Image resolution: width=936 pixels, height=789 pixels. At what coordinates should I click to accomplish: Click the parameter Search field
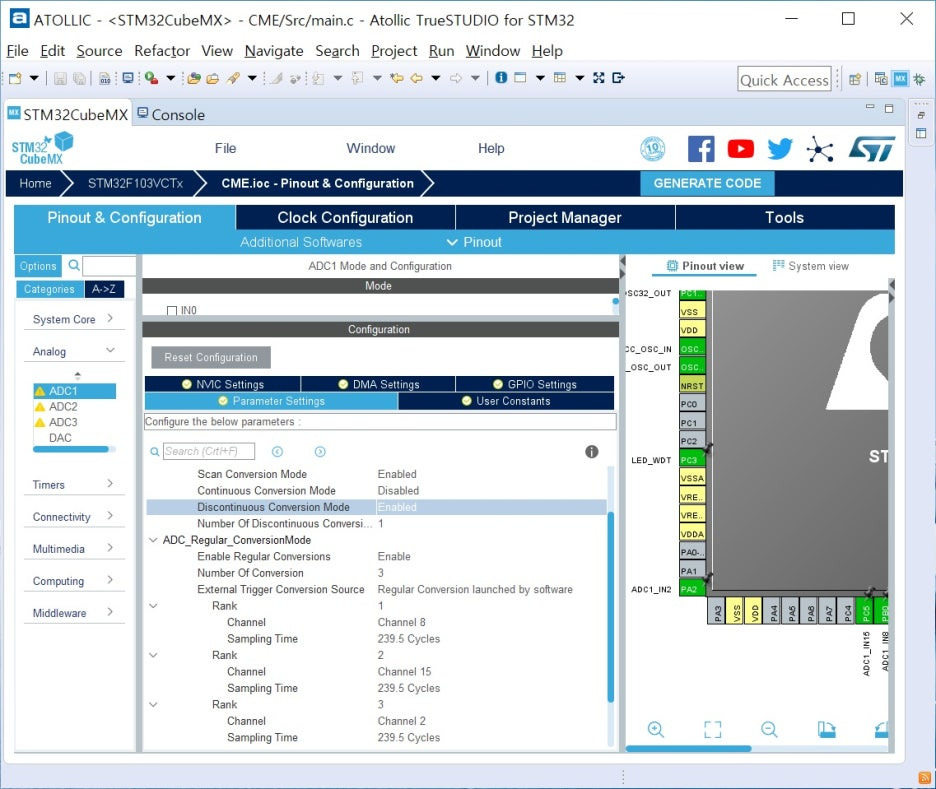pos(209,451)
